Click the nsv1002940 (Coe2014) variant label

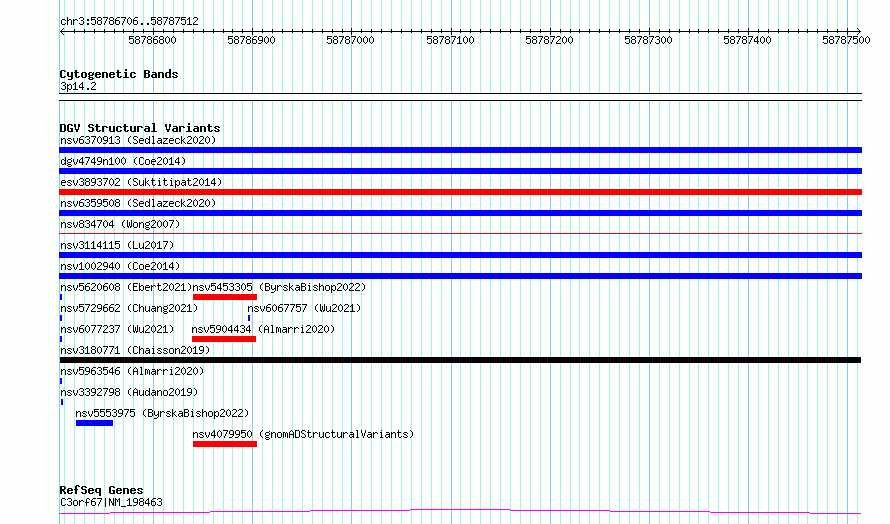coord(120,266)
